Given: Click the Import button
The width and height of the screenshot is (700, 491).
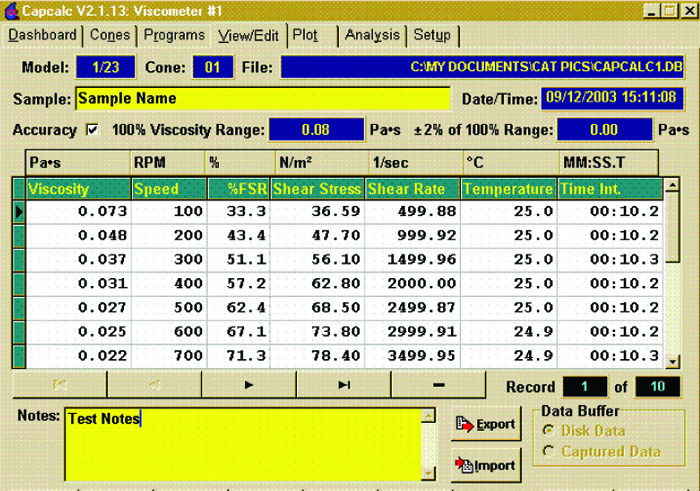Looking at the screenshot, I should pyautogui.click(x=486, y=465).
